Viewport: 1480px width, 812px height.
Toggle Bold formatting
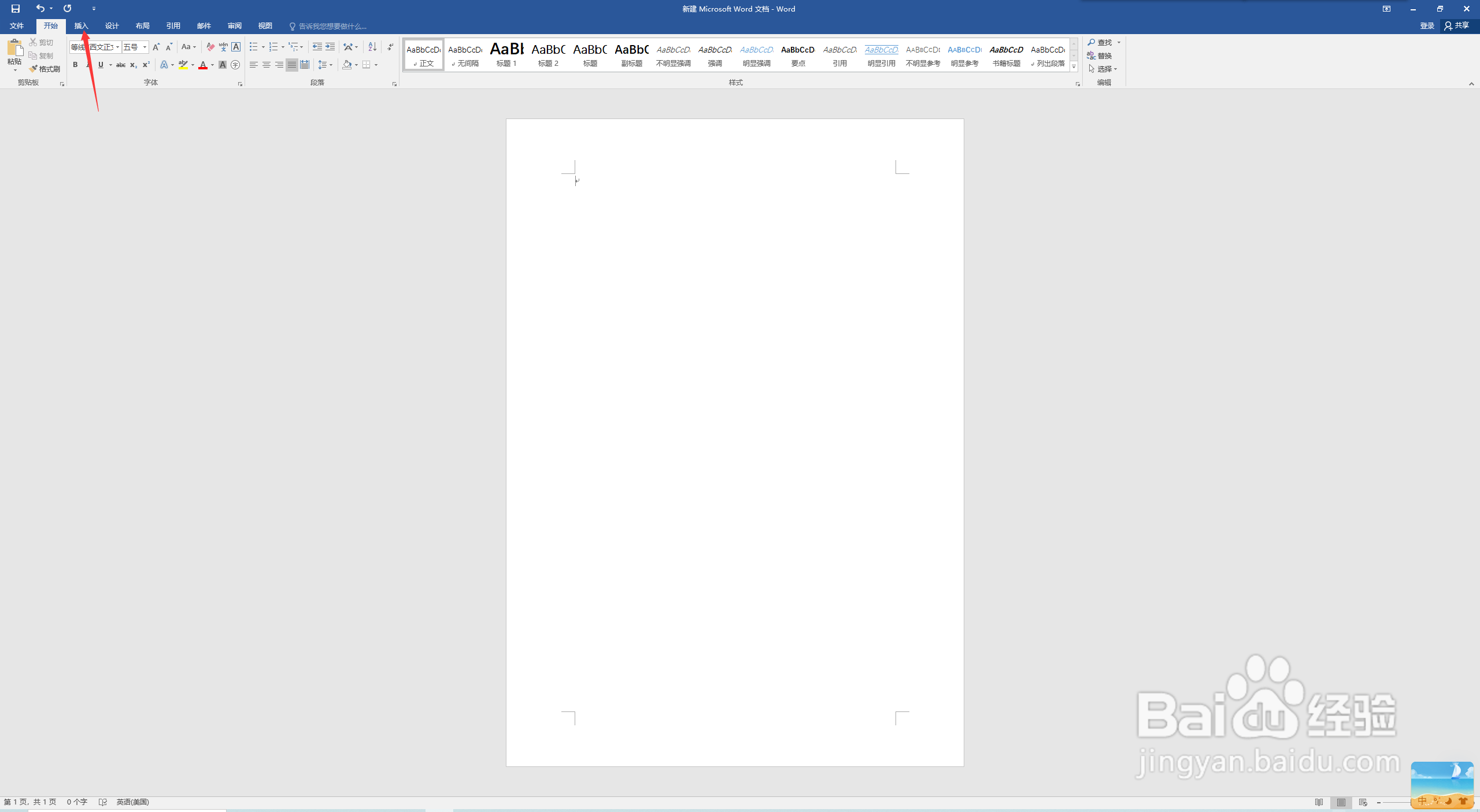click(75, 65)
